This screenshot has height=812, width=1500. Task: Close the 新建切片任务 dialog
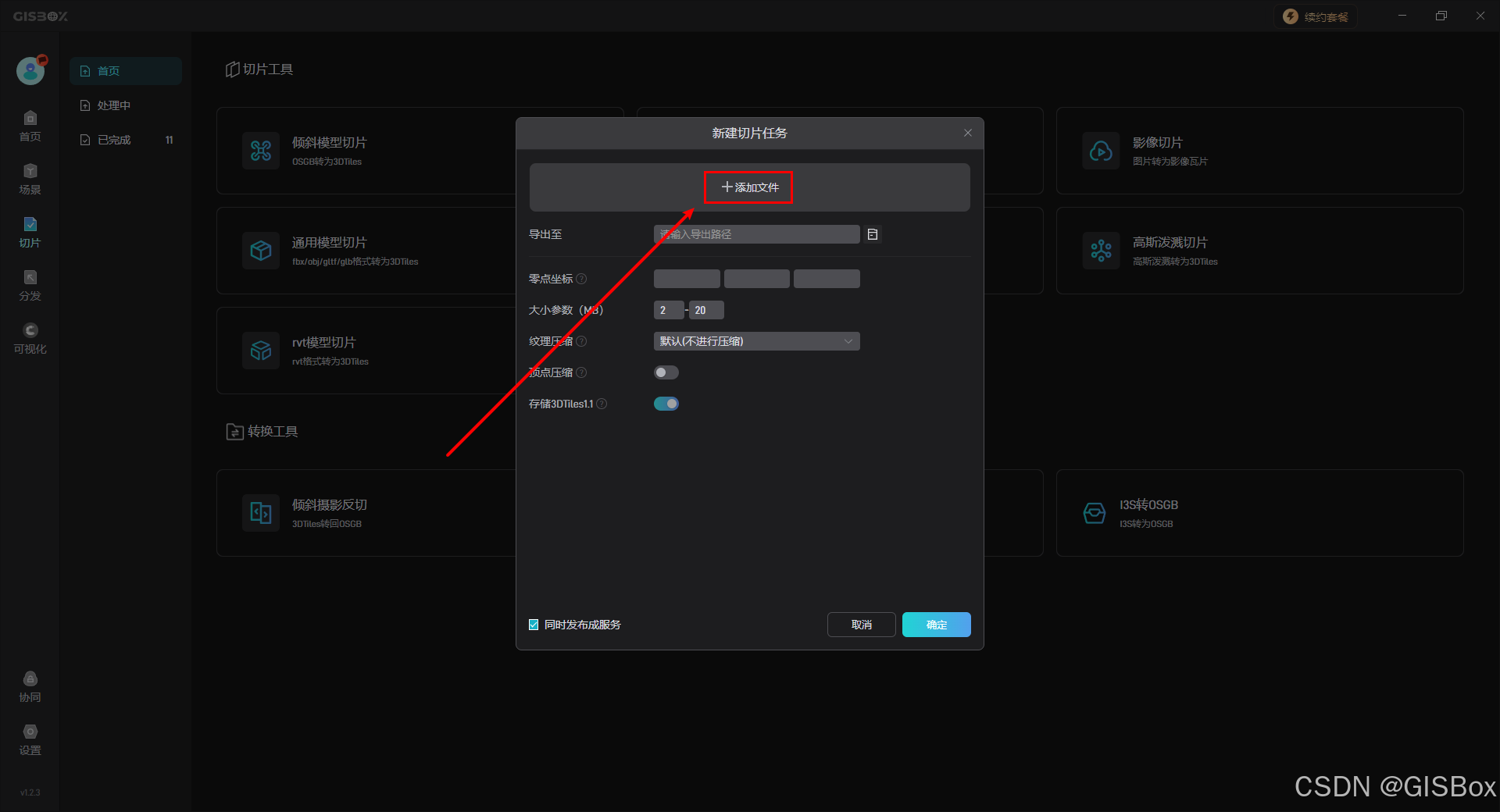tap(968, 133)
